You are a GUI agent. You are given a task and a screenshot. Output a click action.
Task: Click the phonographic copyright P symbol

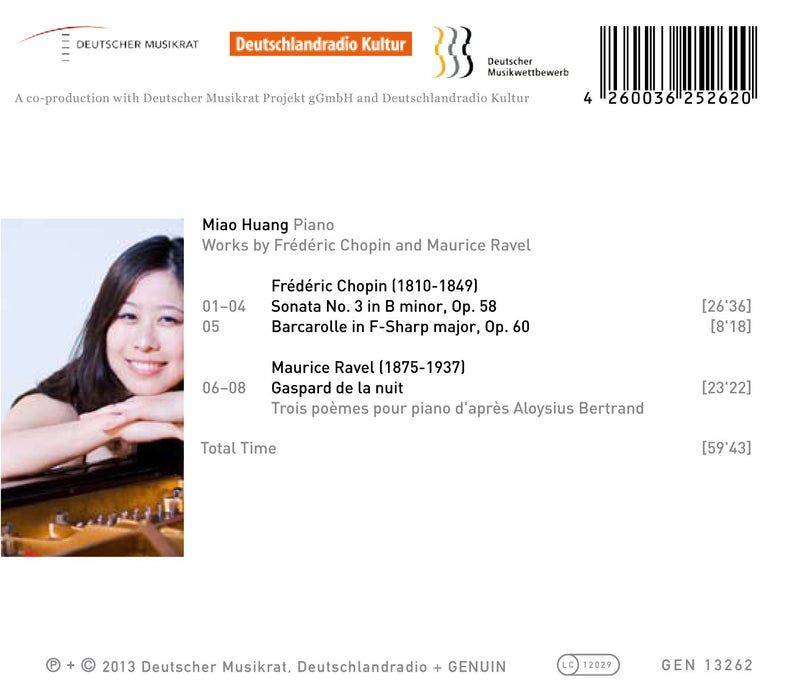[x=53, y=665]
